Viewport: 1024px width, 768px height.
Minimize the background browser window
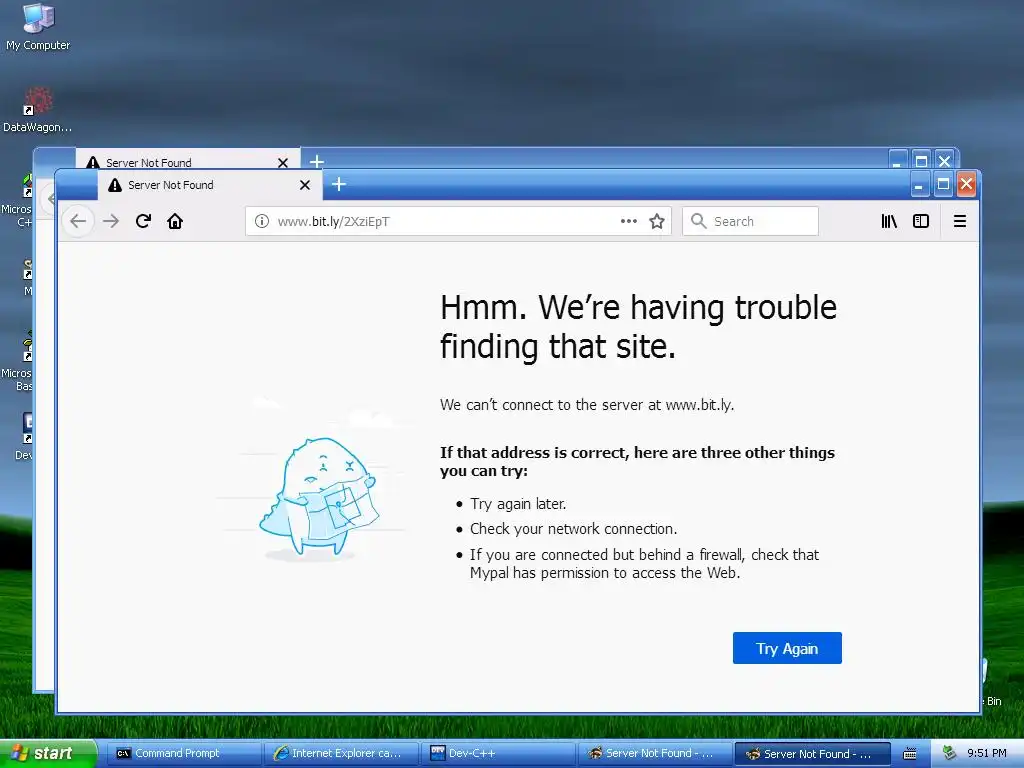[x=897, y=160]
